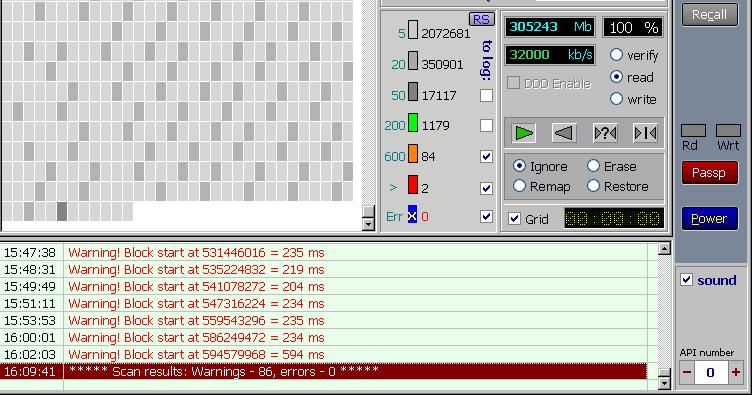Click the 2072681 count for 5 ms blocks
752x395 pixels.
click(446, 34)
